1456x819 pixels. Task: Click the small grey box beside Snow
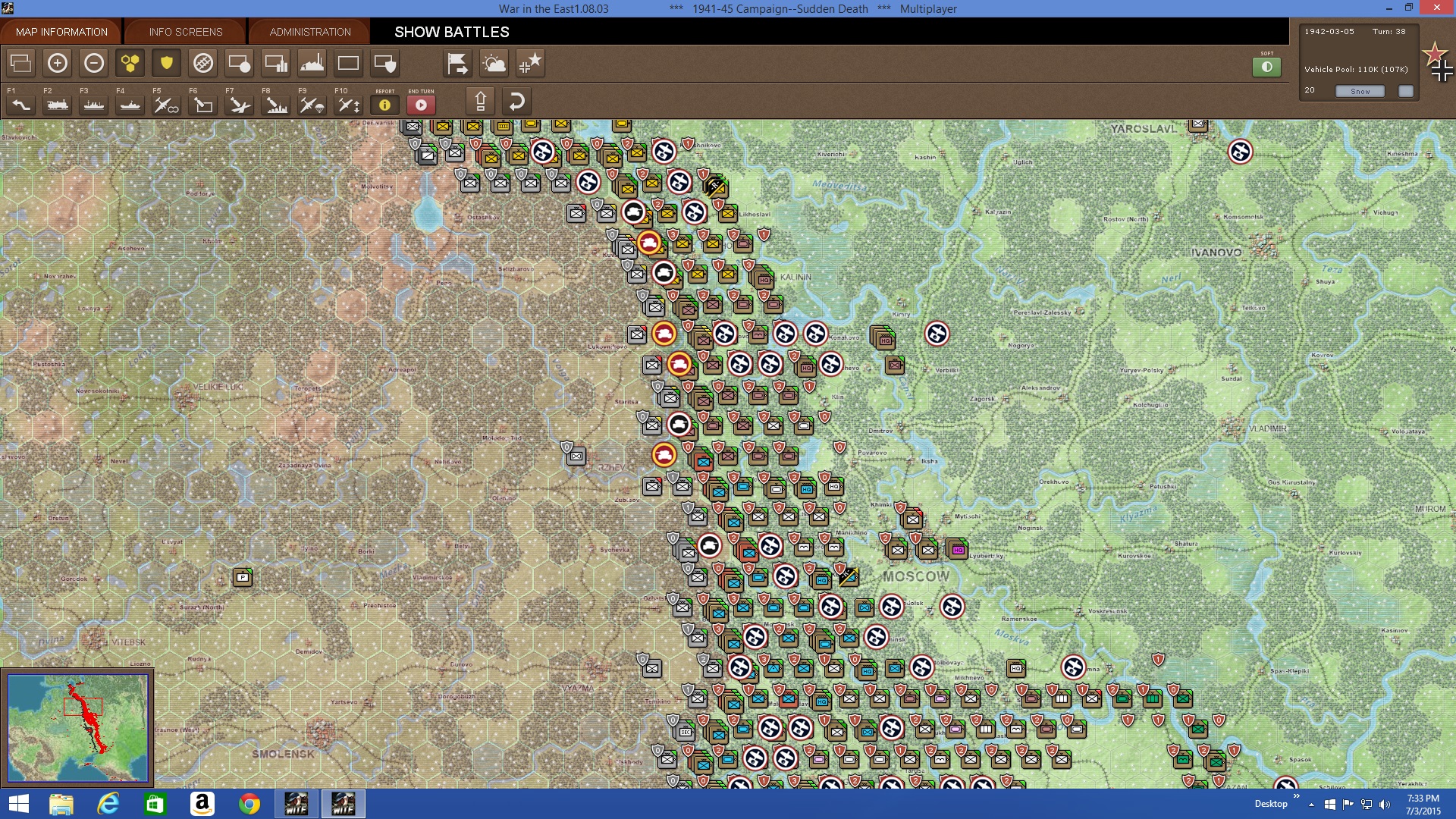point(1406,91)
